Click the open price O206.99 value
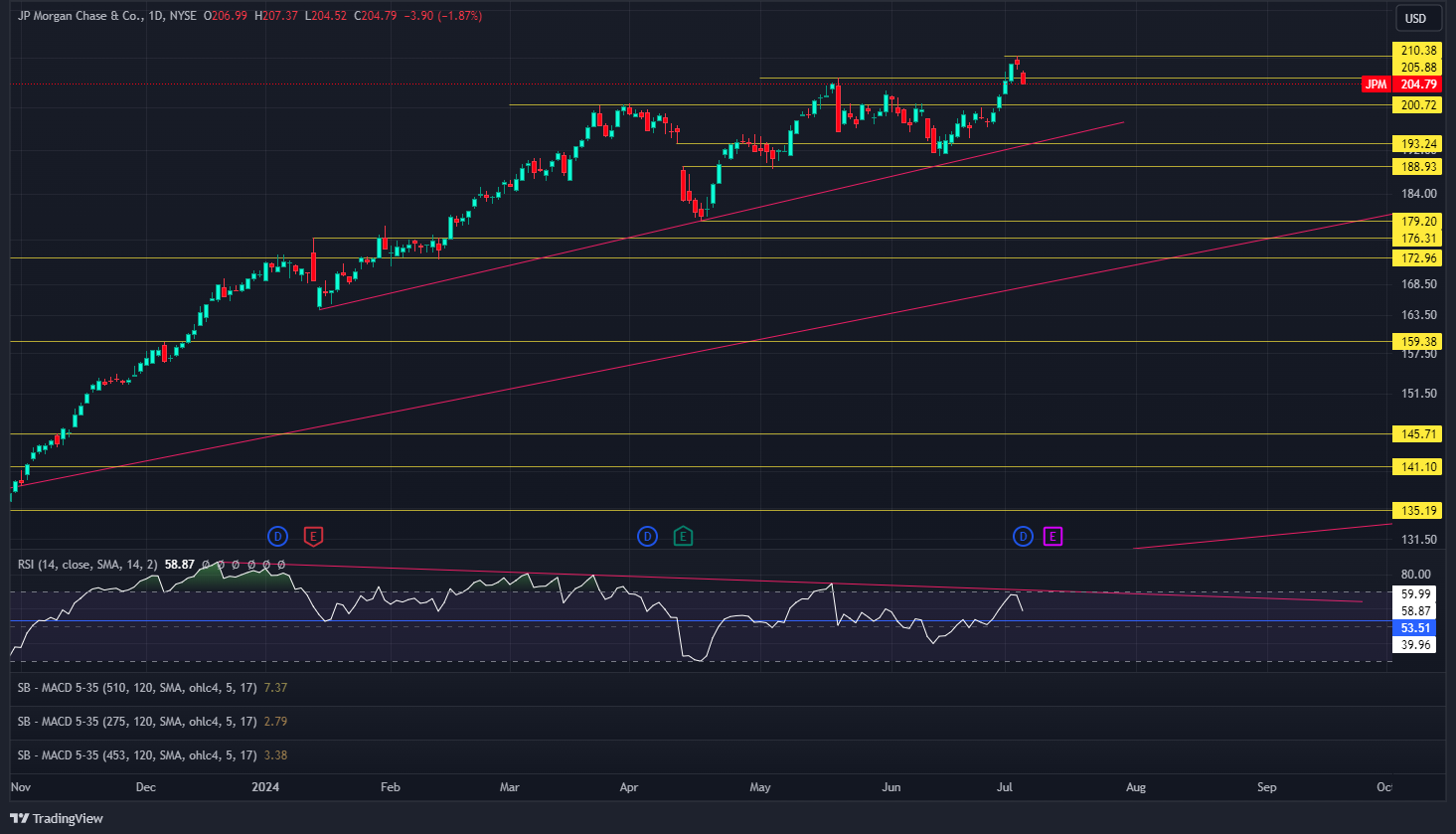 point(226,16)
